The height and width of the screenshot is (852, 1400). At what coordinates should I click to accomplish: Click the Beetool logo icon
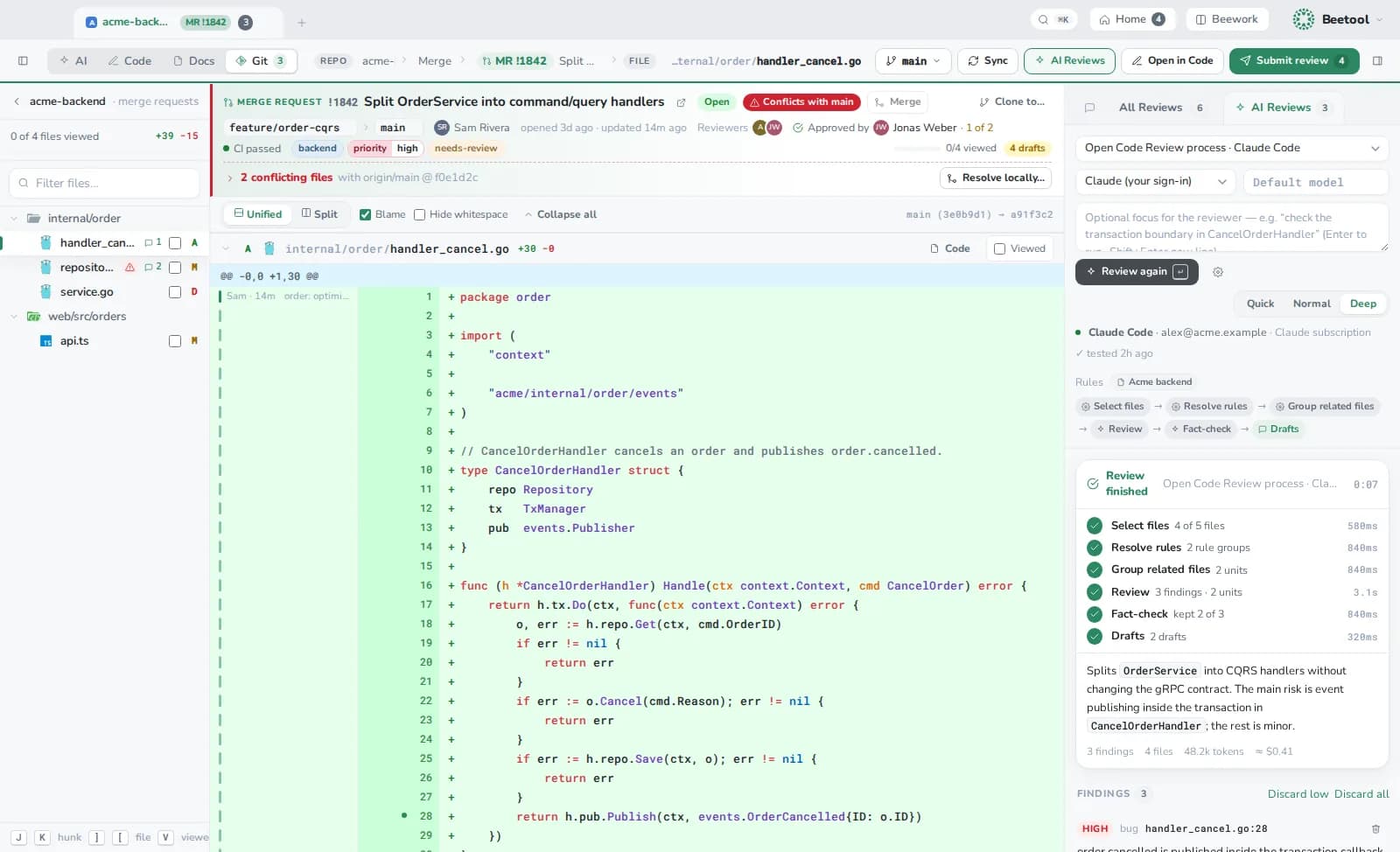(1304, 19)
